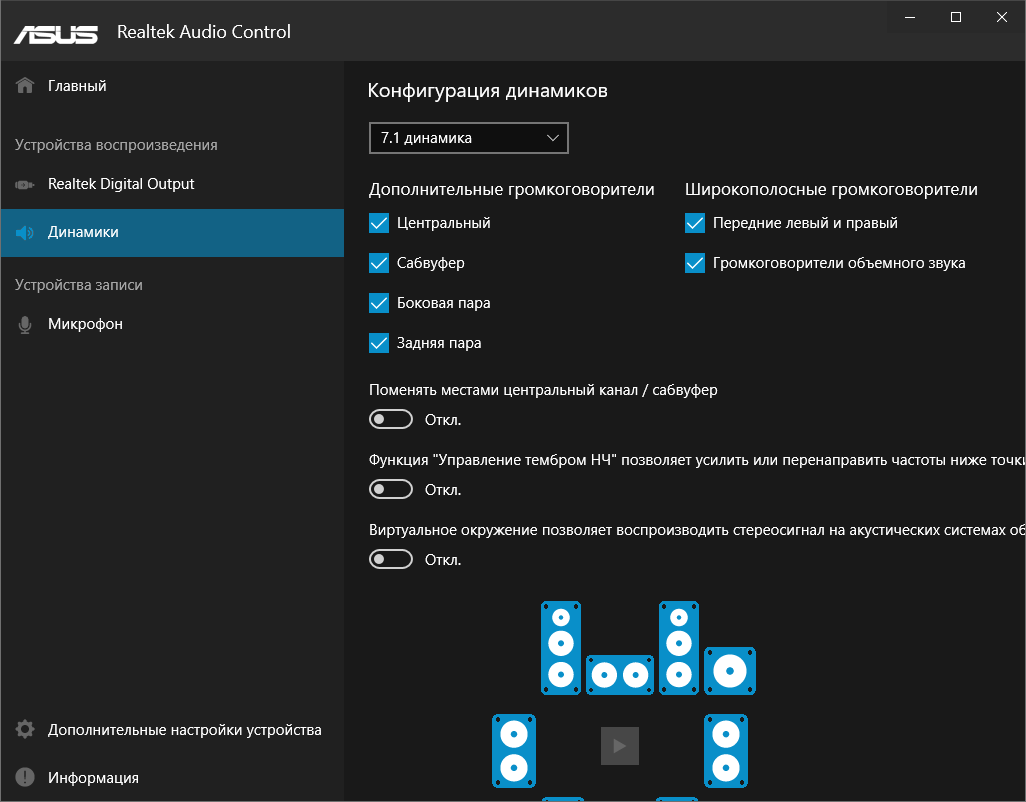
Task: Disable the Боковая пара checkbox
Action: (x=379, y=303)
